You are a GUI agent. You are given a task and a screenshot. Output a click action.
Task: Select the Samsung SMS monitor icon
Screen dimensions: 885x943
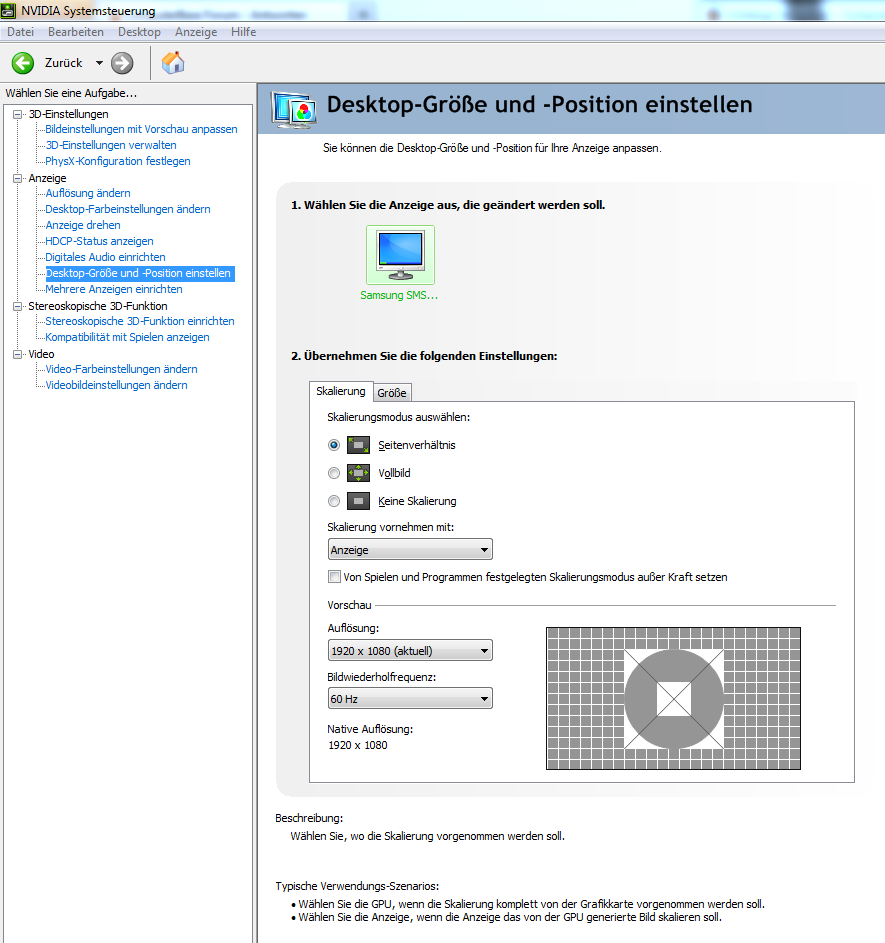pos(400,254)
